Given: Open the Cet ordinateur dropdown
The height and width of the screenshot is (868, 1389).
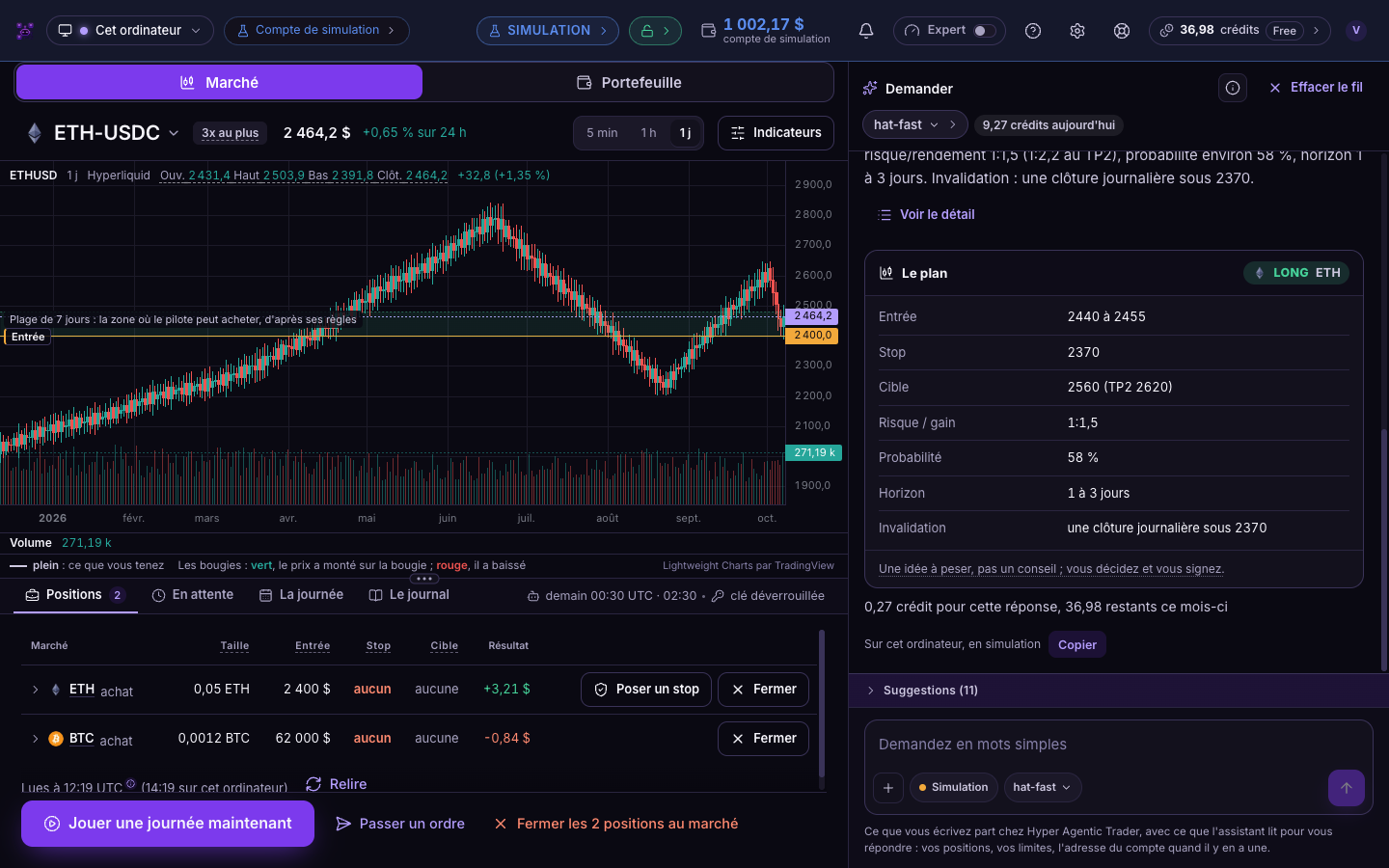Looking at the screenshot, I should (x=130, y=31).
